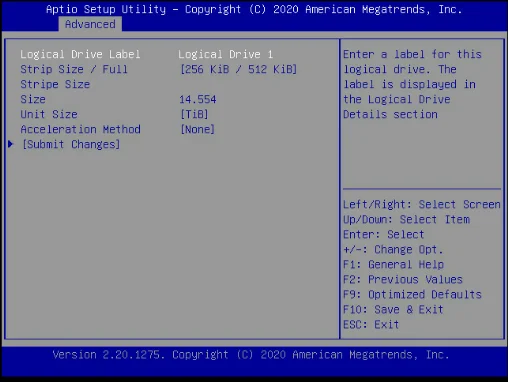Screen dimensions: 508x382
Task: Click the '+/-: Change Opt.' hint
Action: (393, 249)
